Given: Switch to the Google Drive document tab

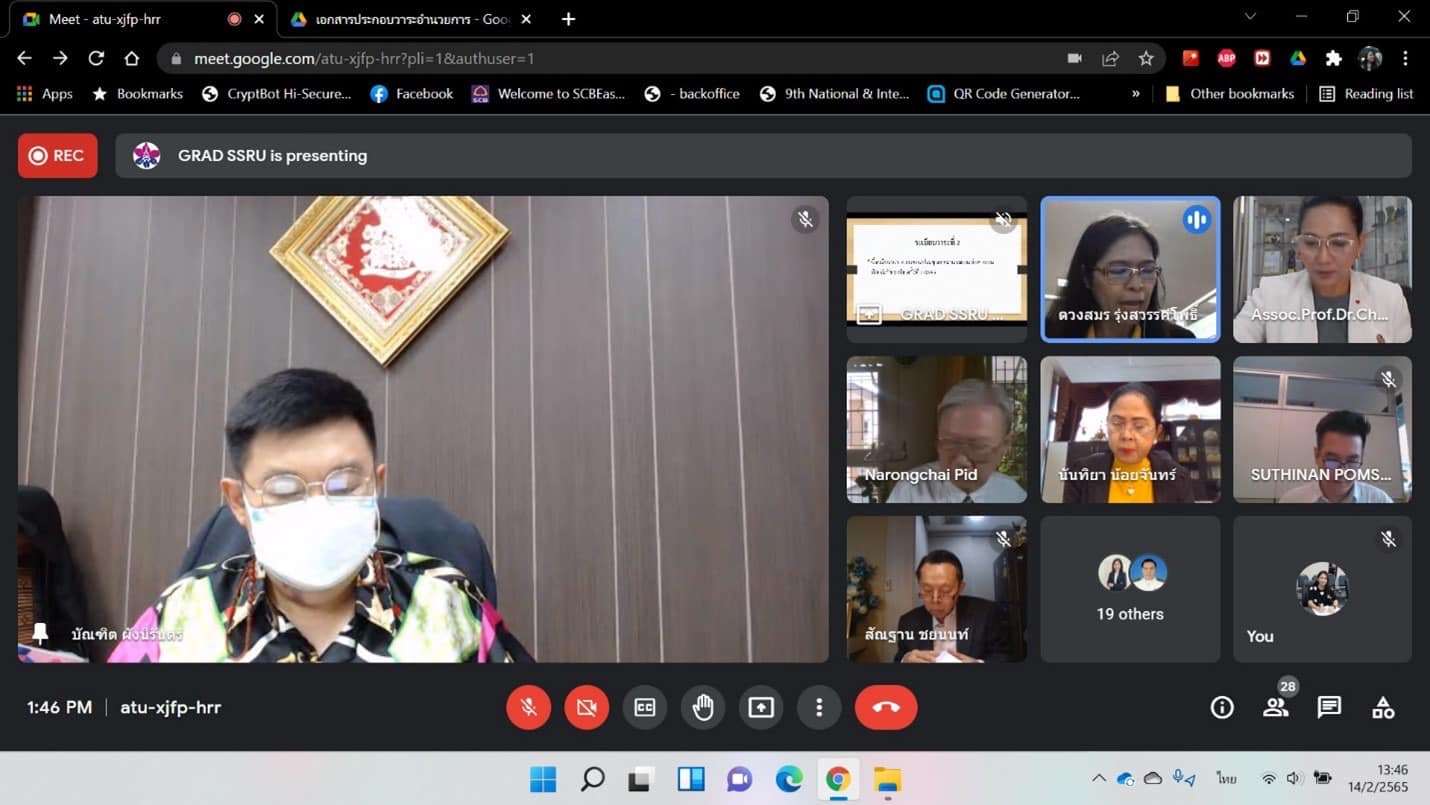Looking at the screenshot, I should [x=410, y=19].
